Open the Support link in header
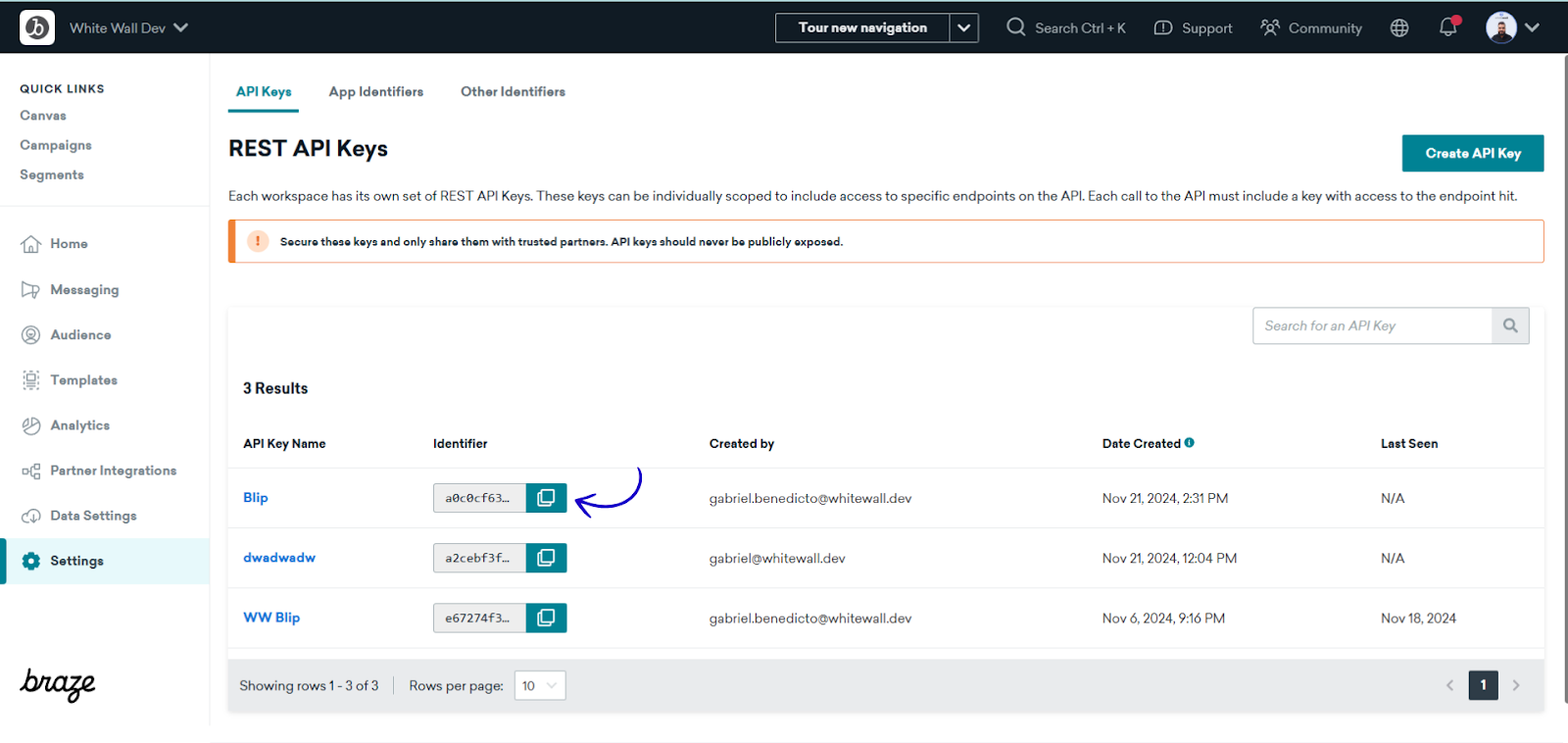 (1193, 27)
